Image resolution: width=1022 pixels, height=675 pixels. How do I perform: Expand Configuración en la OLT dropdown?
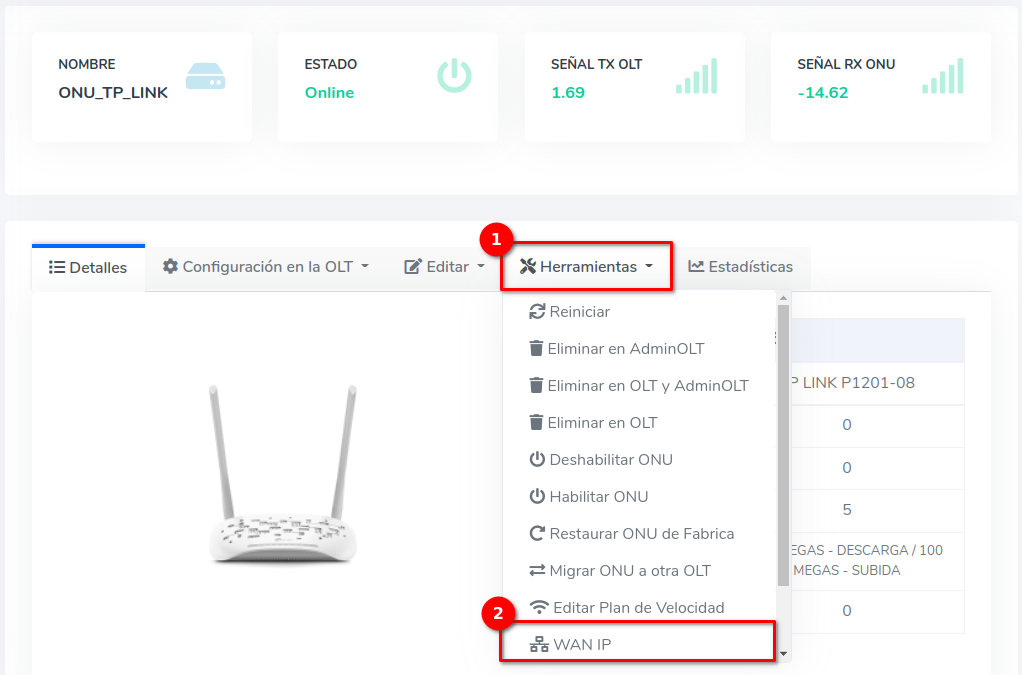(x=266, y=267)
